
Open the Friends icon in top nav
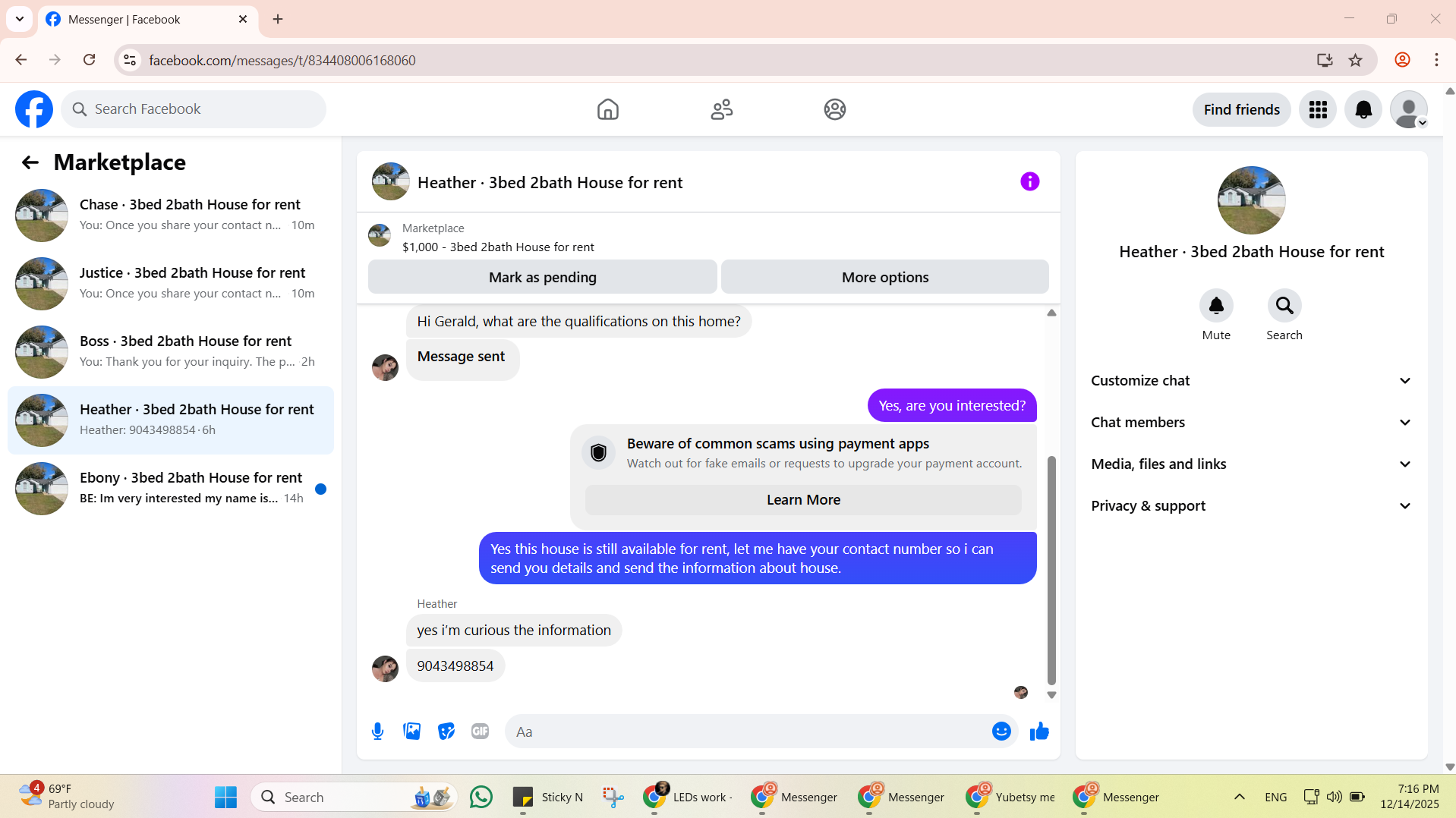[x=721, y=109]
